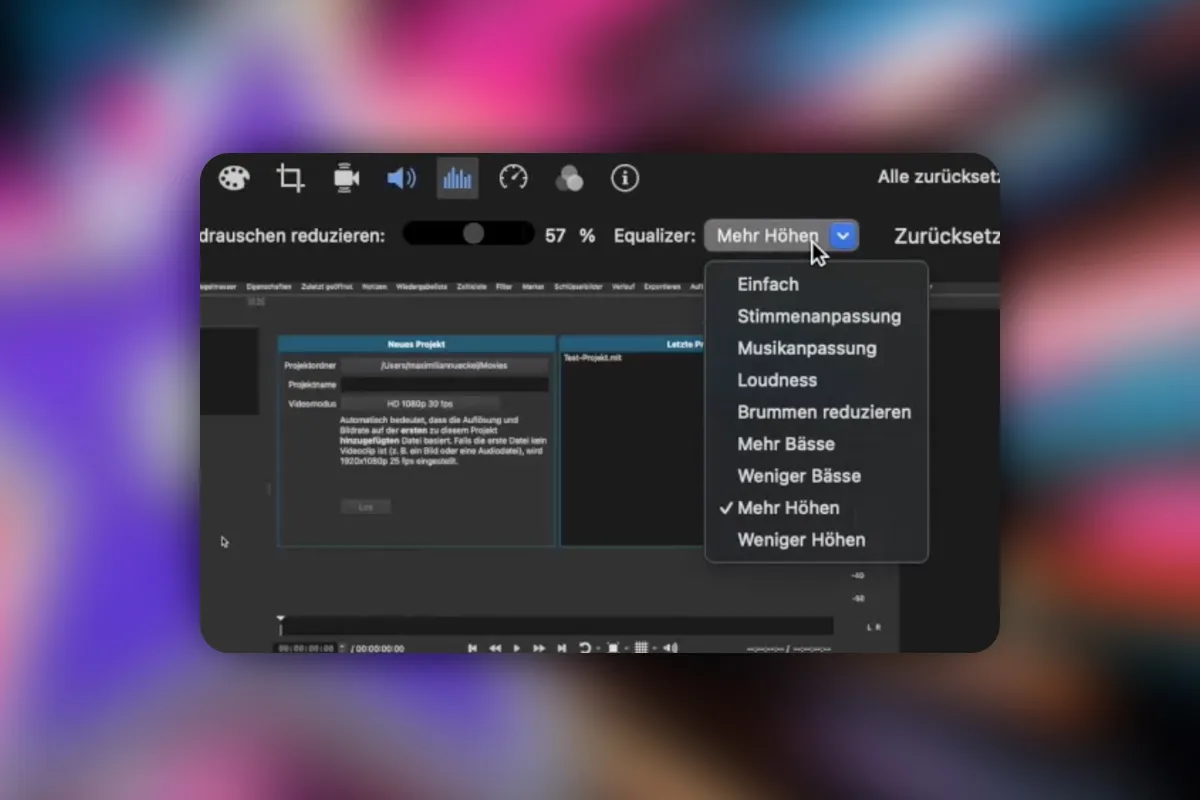Toggle the loop playback icon
Image resolution: width=1200 pixels, height=800 pixels.
pos(585,648)
